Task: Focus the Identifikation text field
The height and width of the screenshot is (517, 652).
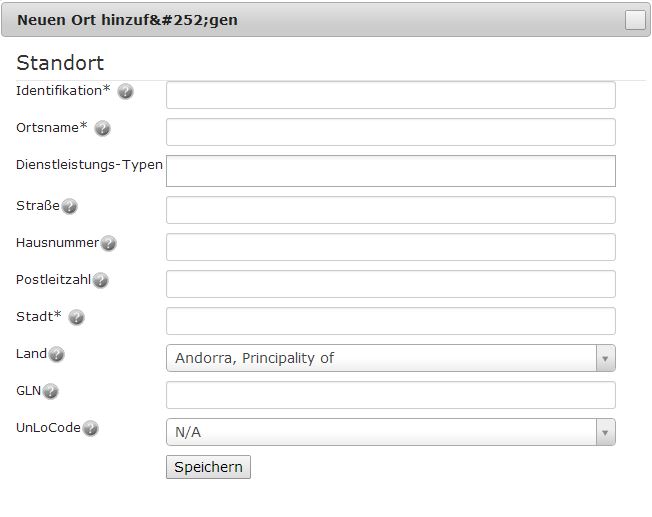Action: (x=390, y=95)
